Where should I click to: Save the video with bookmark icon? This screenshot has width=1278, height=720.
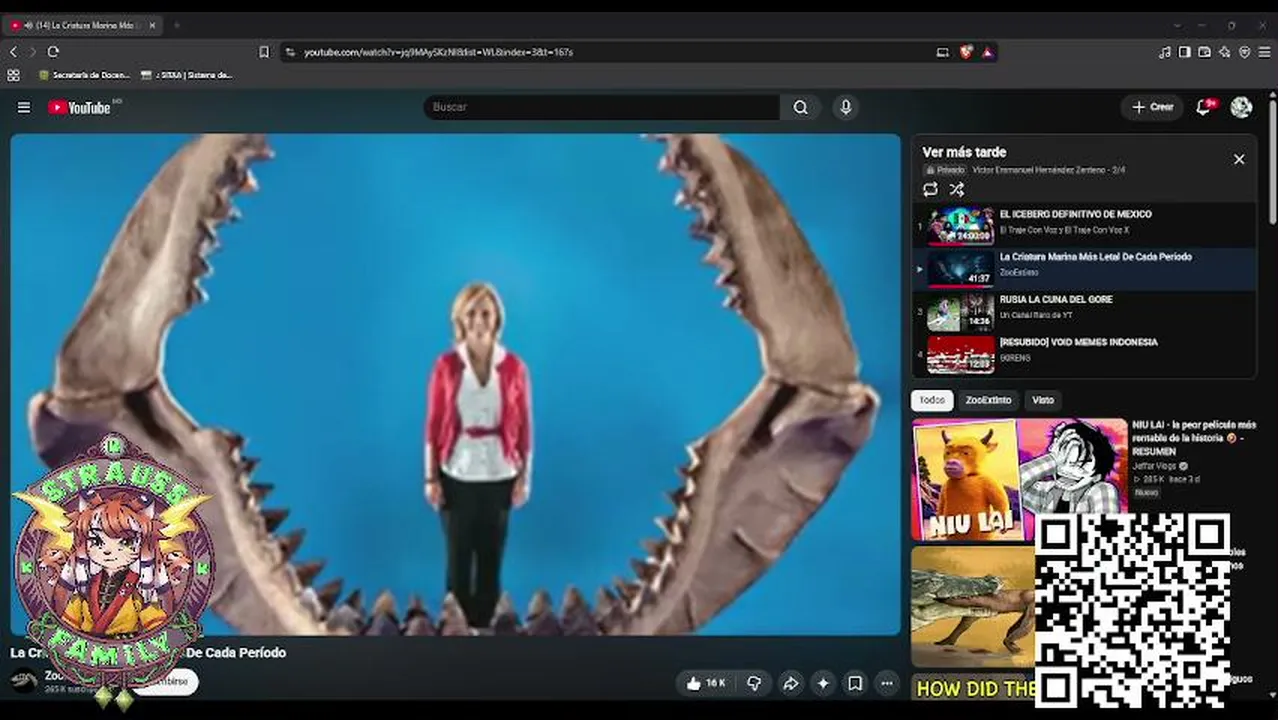tap(855, 683)
